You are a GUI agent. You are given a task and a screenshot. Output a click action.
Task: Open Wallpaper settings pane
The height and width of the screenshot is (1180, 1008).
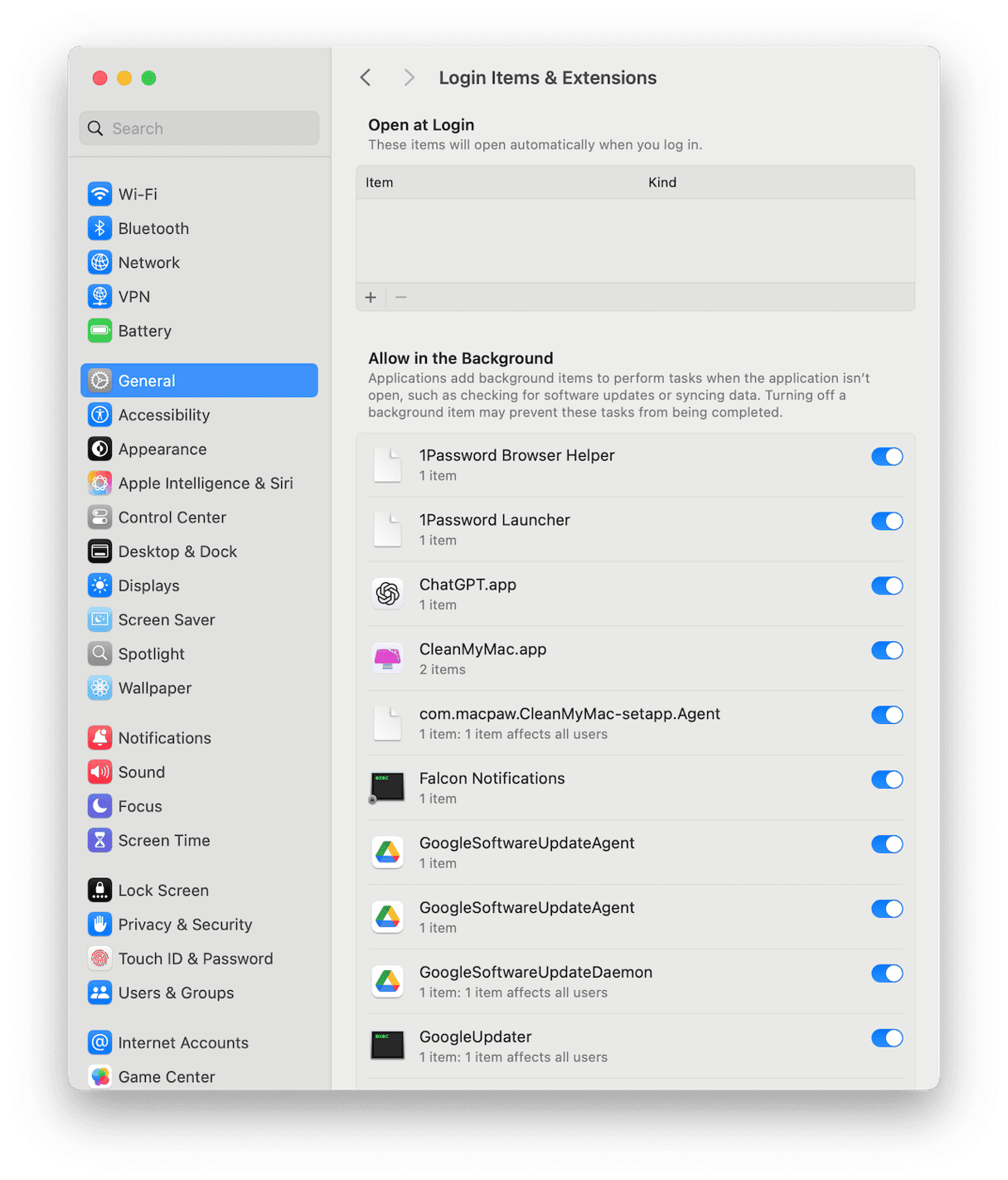199,688
